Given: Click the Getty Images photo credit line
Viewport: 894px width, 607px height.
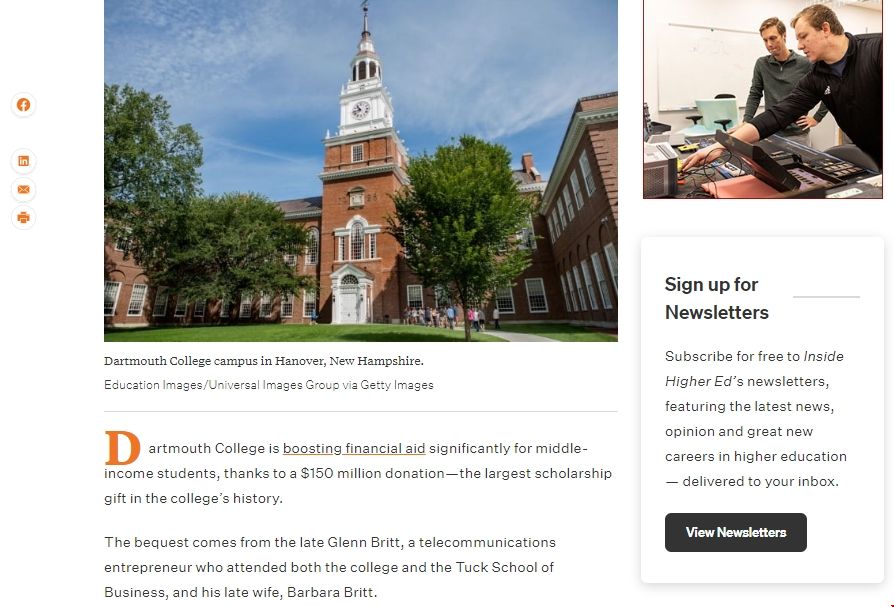Looking at the screenshot, I should point(269,385).
